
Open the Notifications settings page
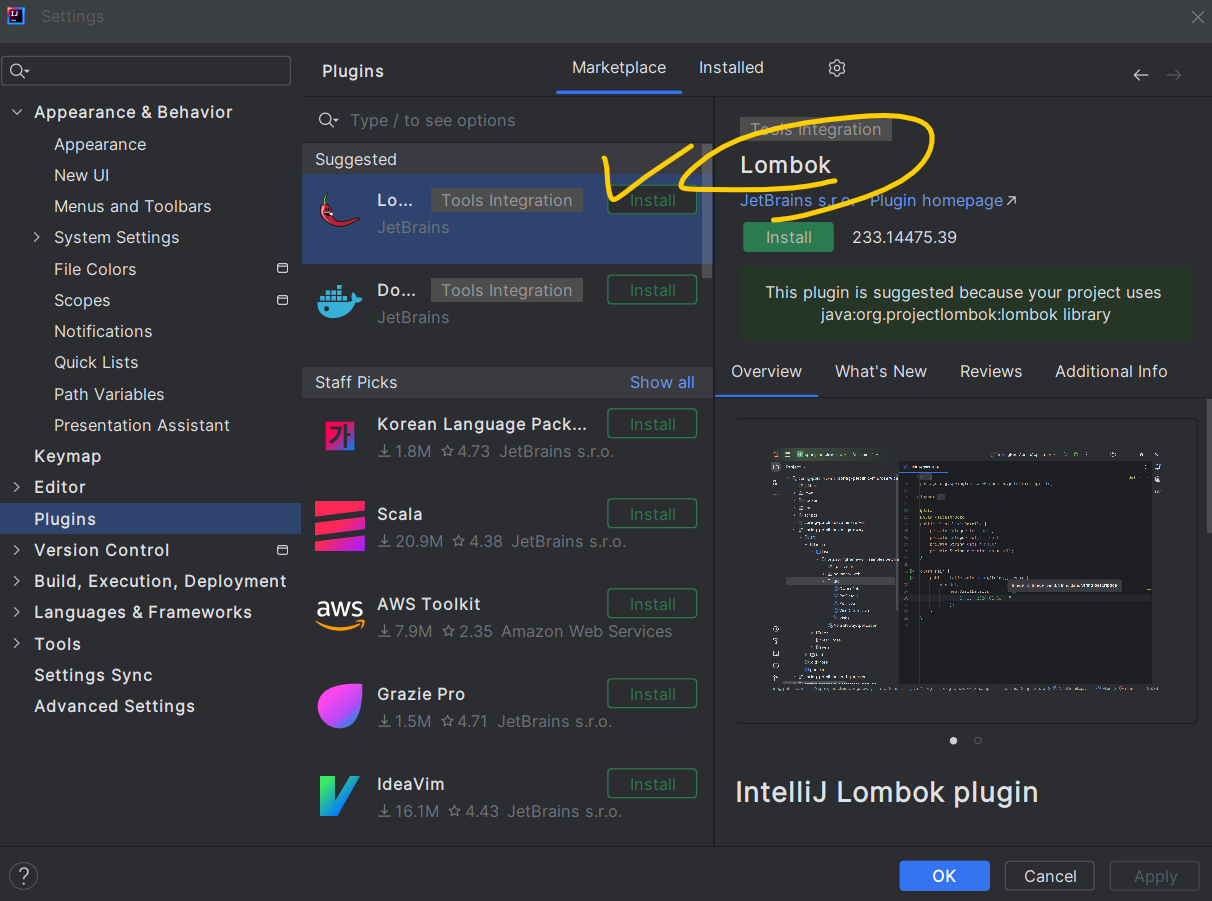point(103,331)
